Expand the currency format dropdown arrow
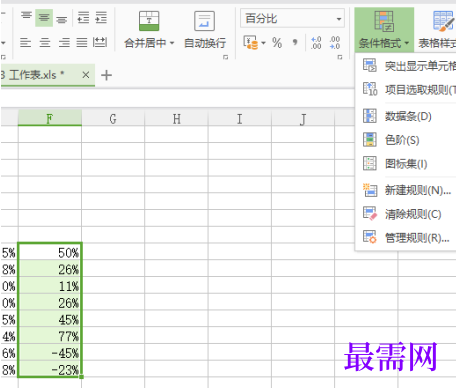Image resolution: width=456 pixels, height=388 pixels. pos(263,43)
